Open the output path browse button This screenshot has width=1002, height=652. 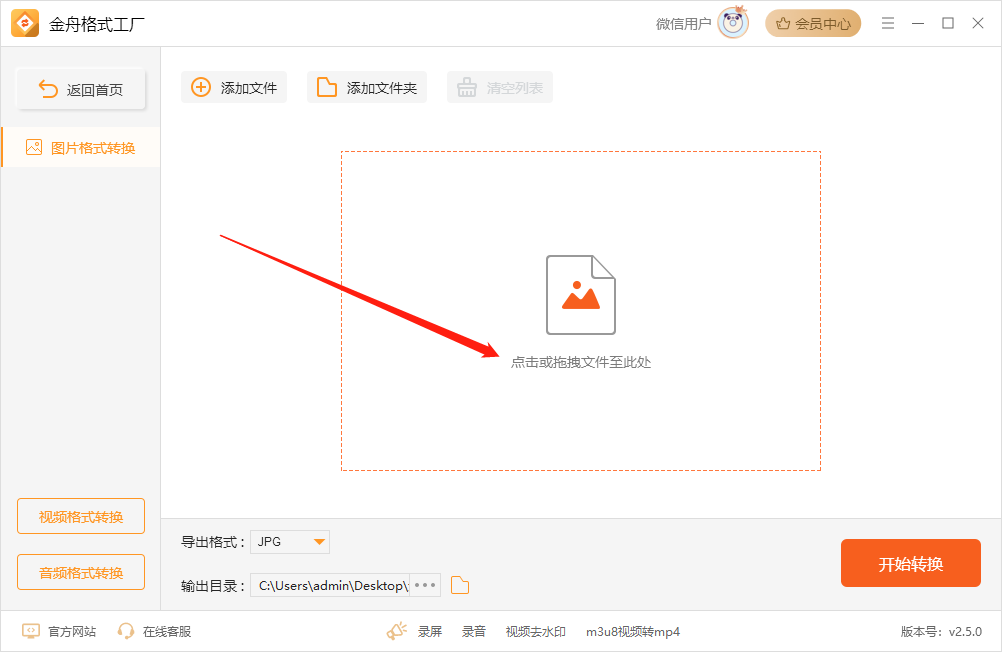424,585
